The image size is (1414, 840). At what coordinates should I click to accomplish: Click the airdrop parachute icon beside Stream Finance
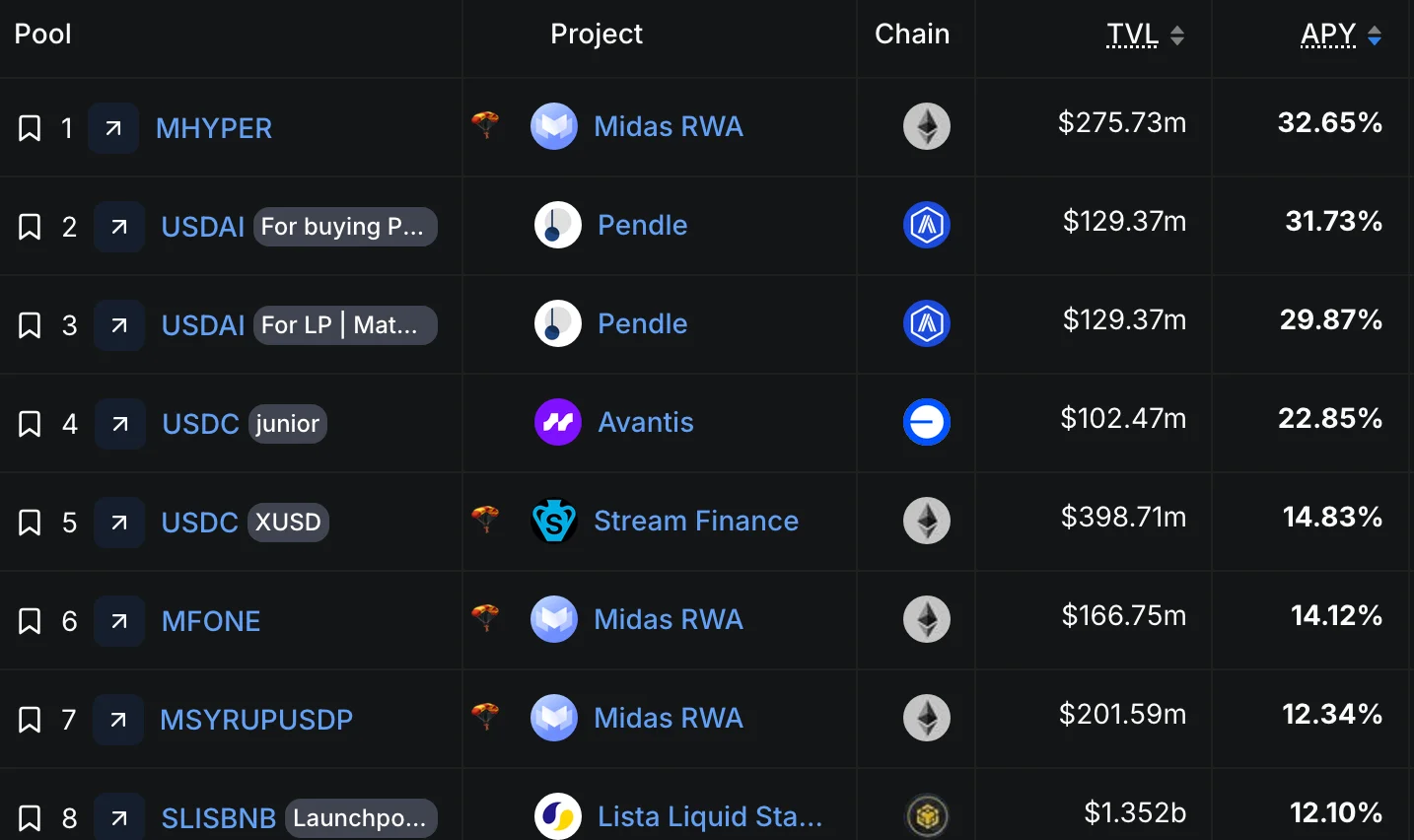tap(485, 519)
